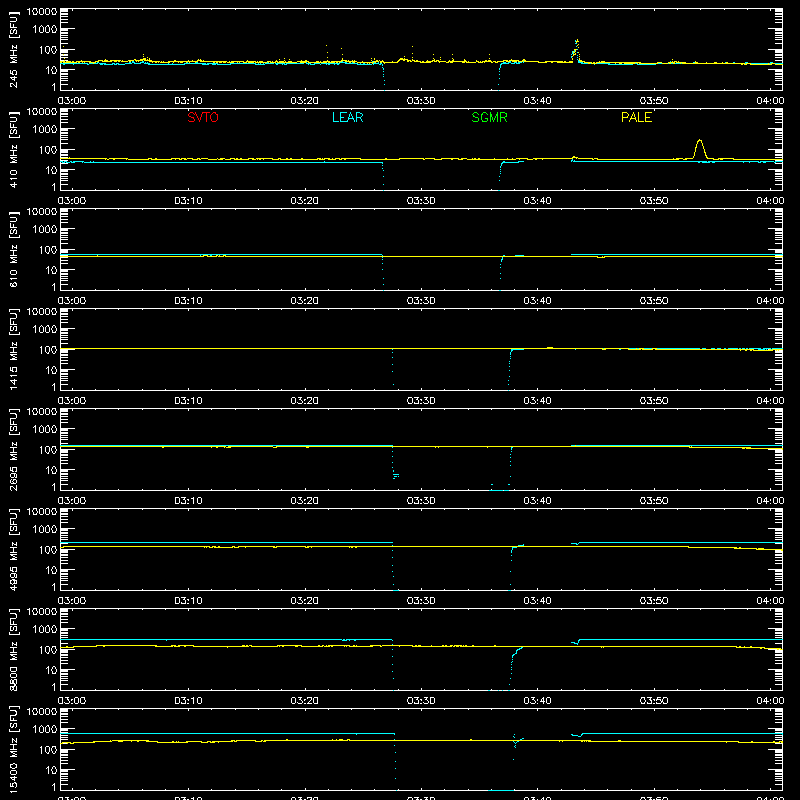
Task: Click the 10 y-axis value of 4995 MHz panel
Action: tap(51, 570)
